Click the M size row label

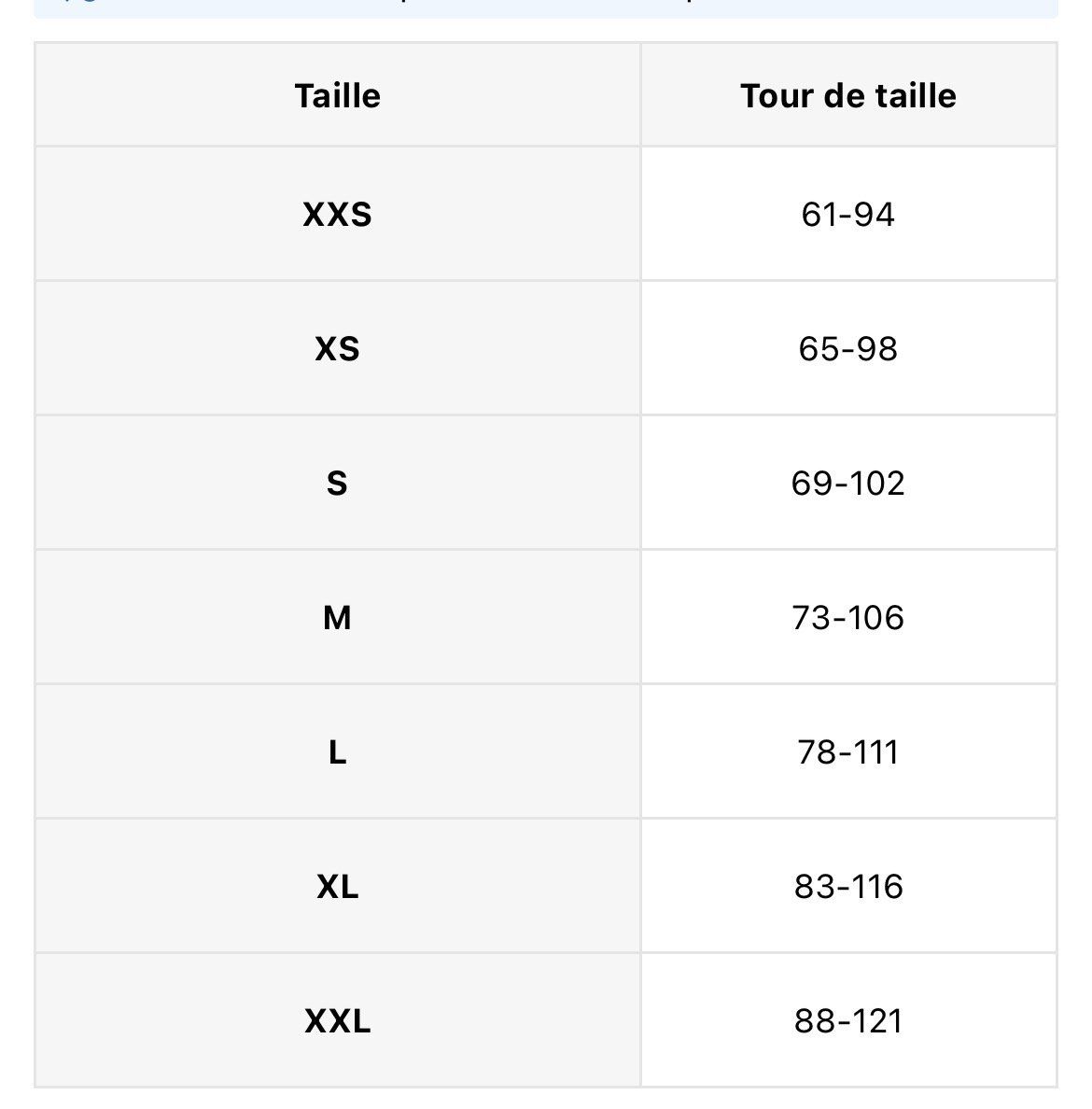pyautogui.click(x=337, y=617)
